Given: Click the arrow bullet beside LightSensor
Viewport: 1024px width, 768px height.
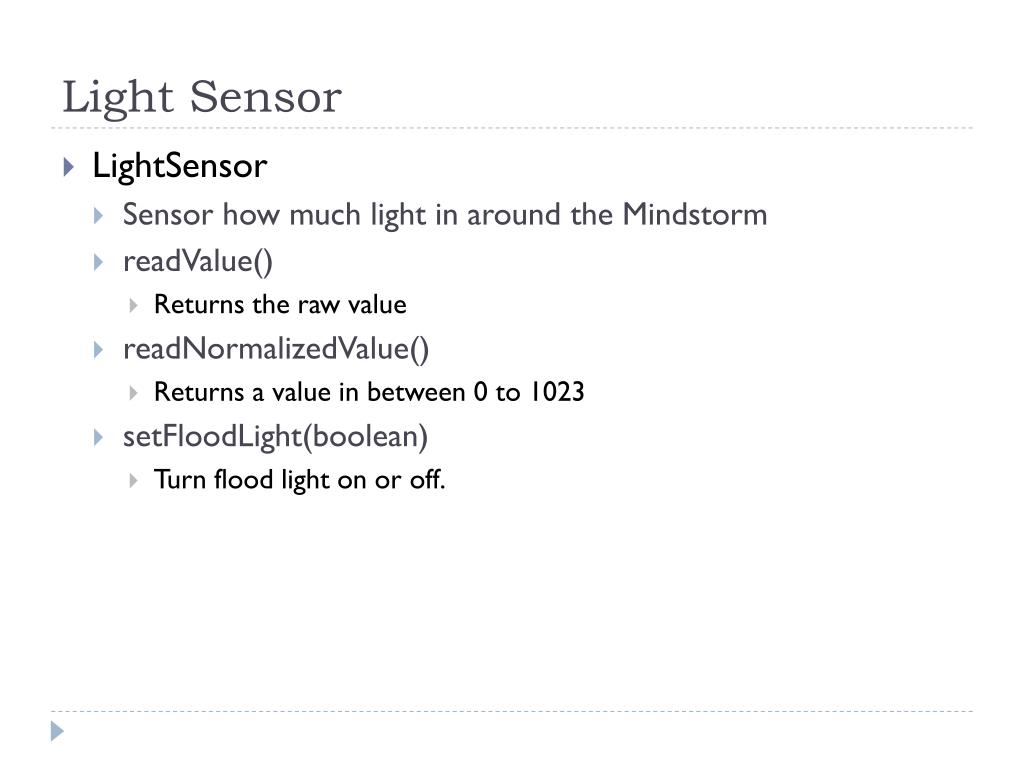Looking at the screenshot, I should (x=69, y=167).
